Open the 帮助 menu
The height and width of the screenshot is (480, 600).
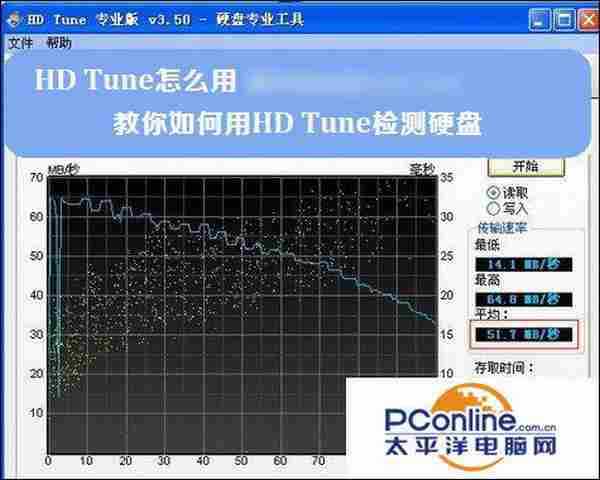59,43
